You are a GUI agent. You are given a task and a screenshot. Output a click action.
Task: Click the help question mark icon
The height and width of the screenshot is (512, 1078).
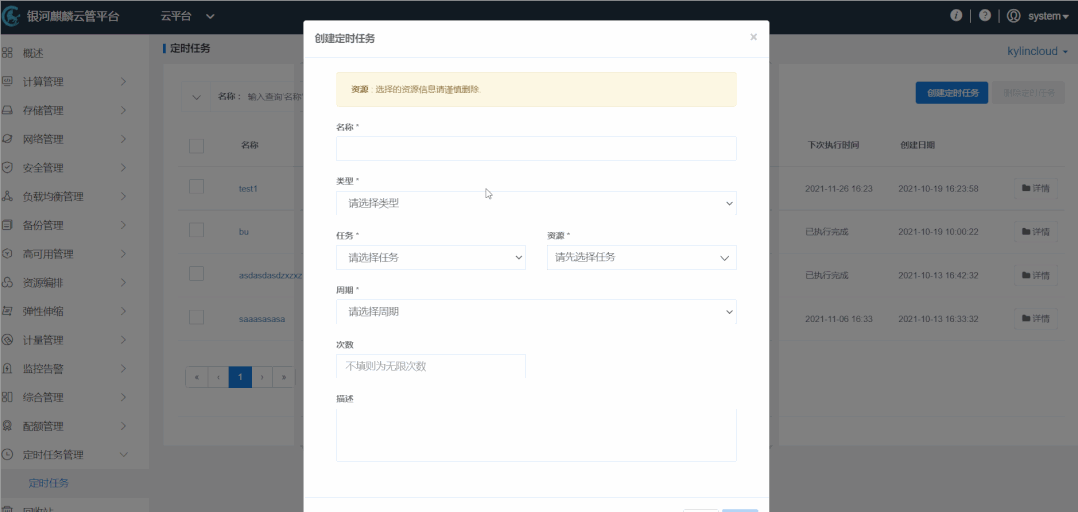point(985,16)
